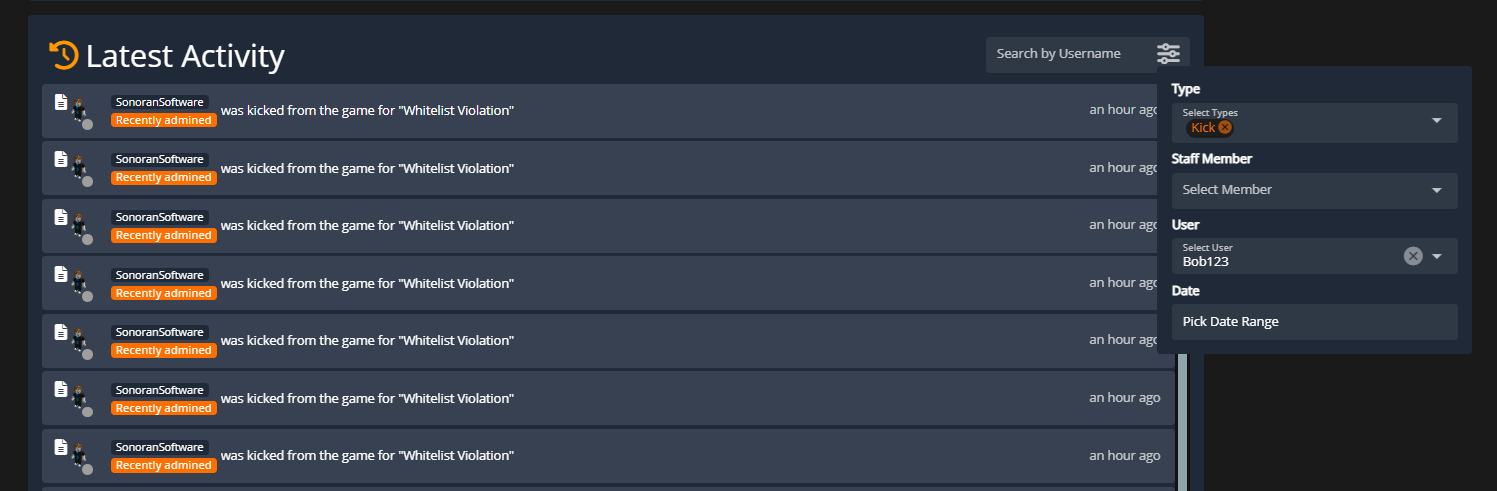View the player avatar in the sixth activity row
The width and height of the screenshot is (1497, 491).
click(x=80, y=402)
